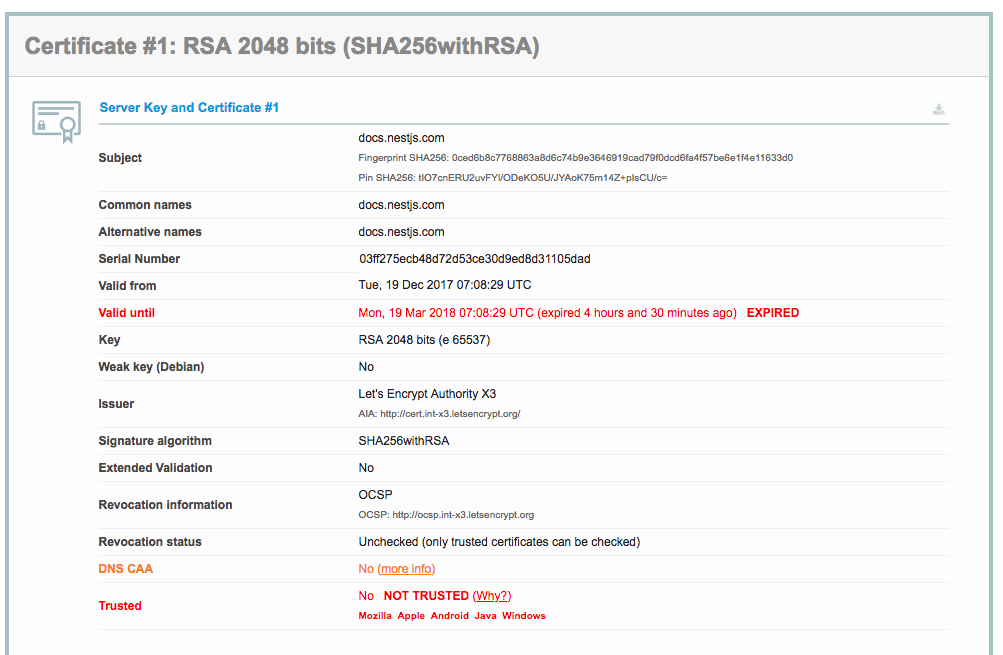Click the certificate badge icon
Viewport: 1003px width, 655px height.
[x=56, y=122]
